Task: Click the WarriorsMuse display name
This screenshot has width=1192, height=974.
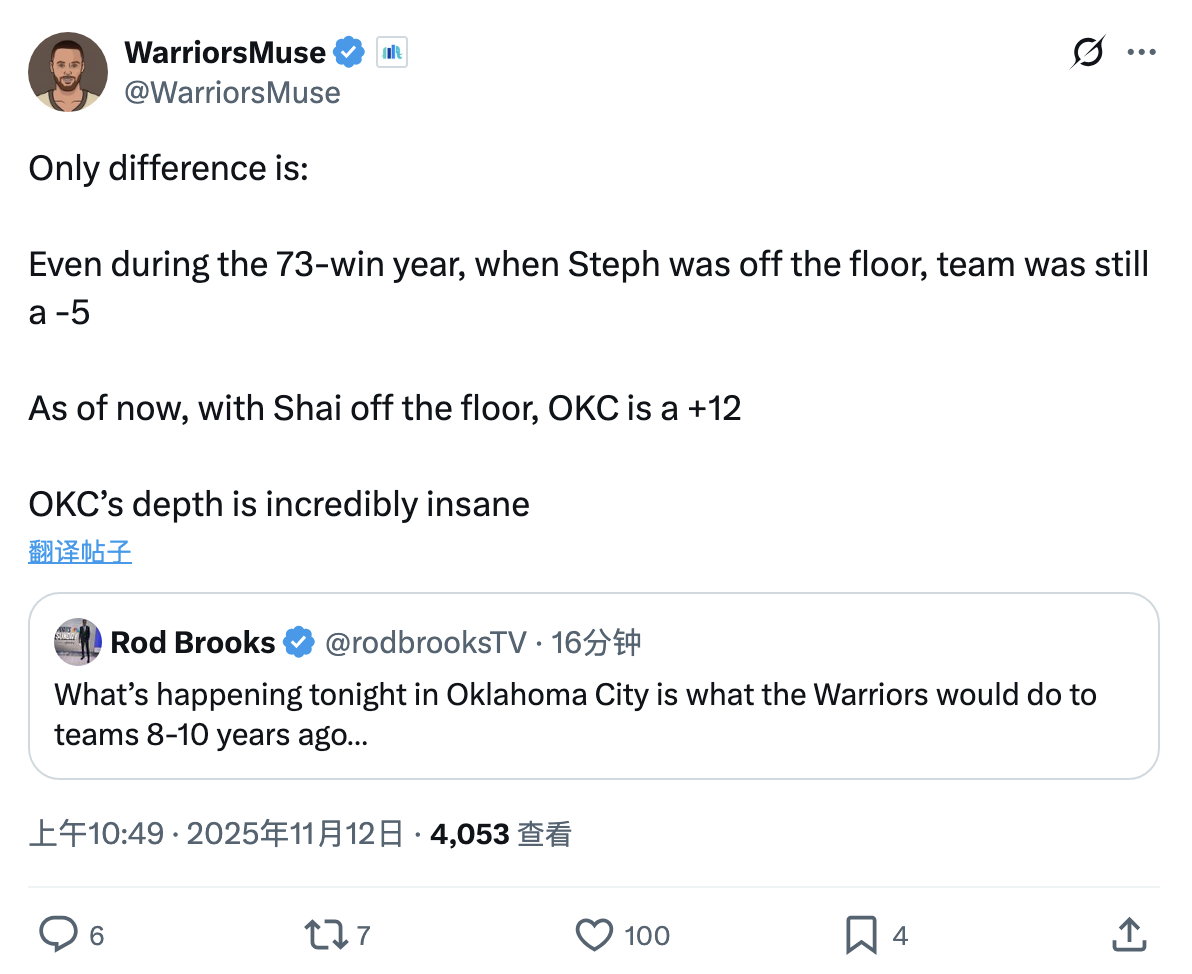Action: point(225,52)
